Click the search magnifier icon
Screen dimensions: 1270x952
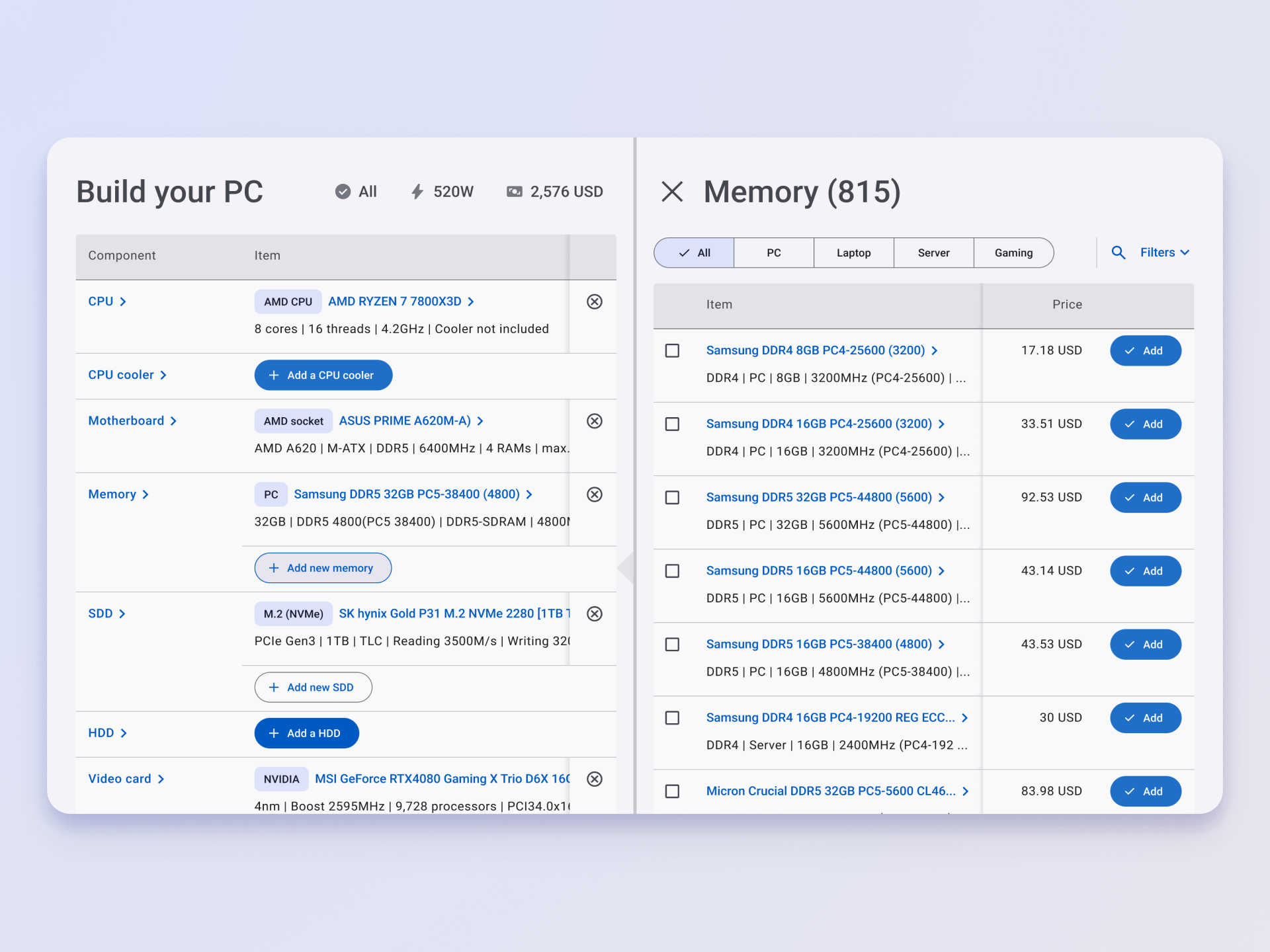click(x=1118, y=253)
